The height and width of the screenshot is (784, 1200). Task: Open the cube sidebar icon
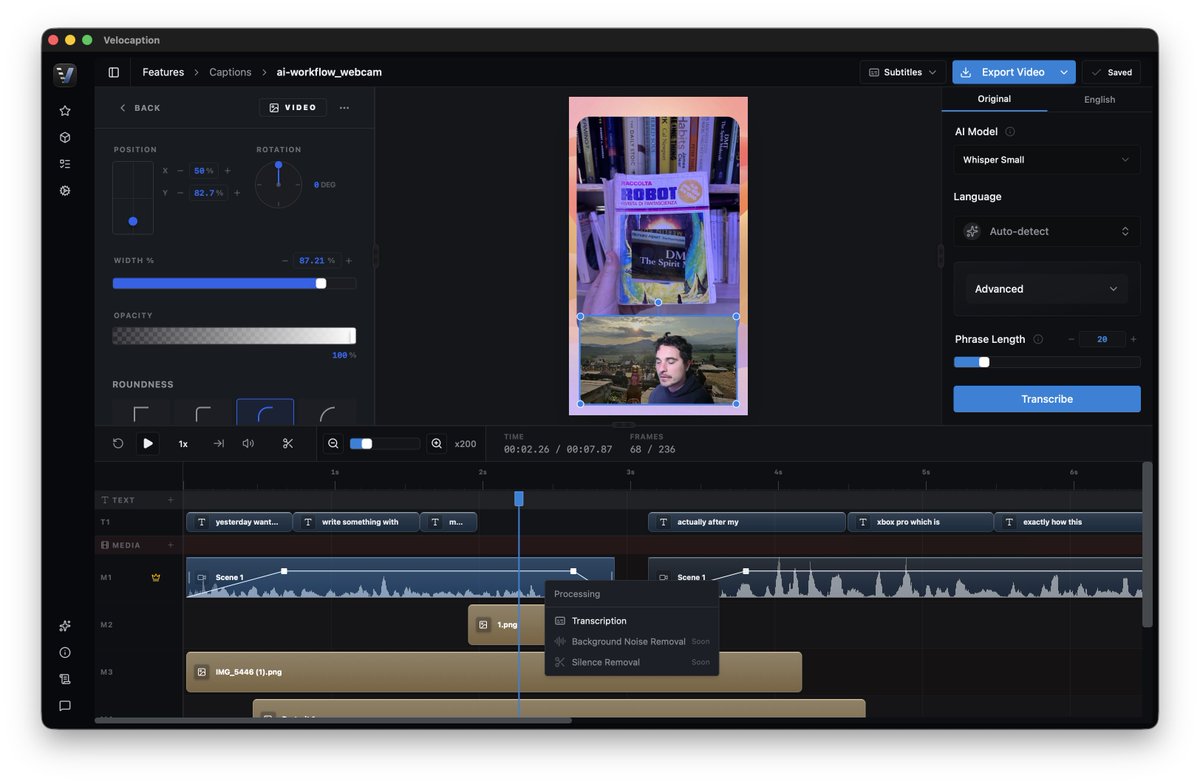[65, 137]
